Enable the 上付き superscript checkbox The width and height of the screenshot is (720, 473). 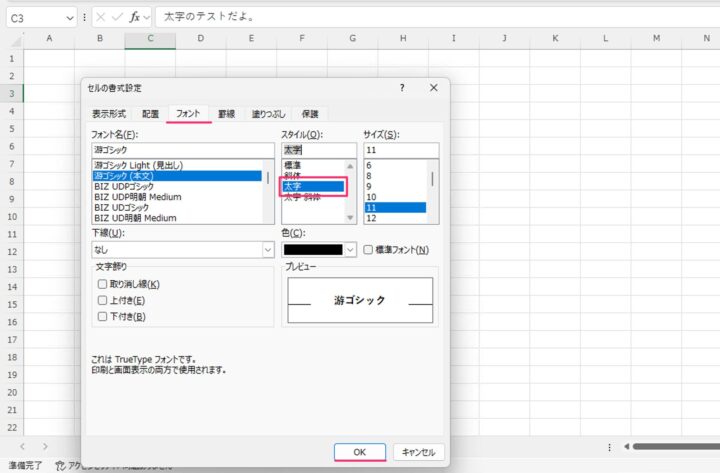tap(101, 300)
